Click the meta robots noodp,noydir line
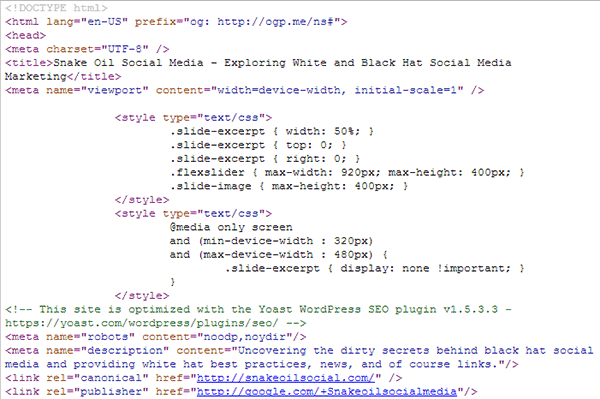This screenshot has height=399, width=600. coord(156,337)
